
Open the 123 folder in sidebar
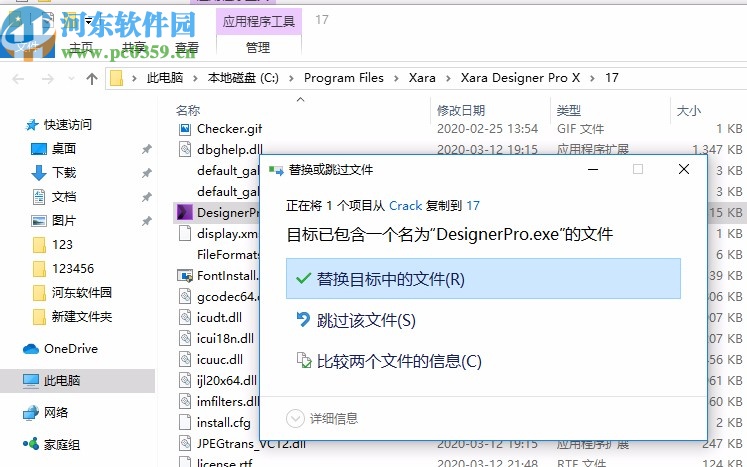[62, 244]
